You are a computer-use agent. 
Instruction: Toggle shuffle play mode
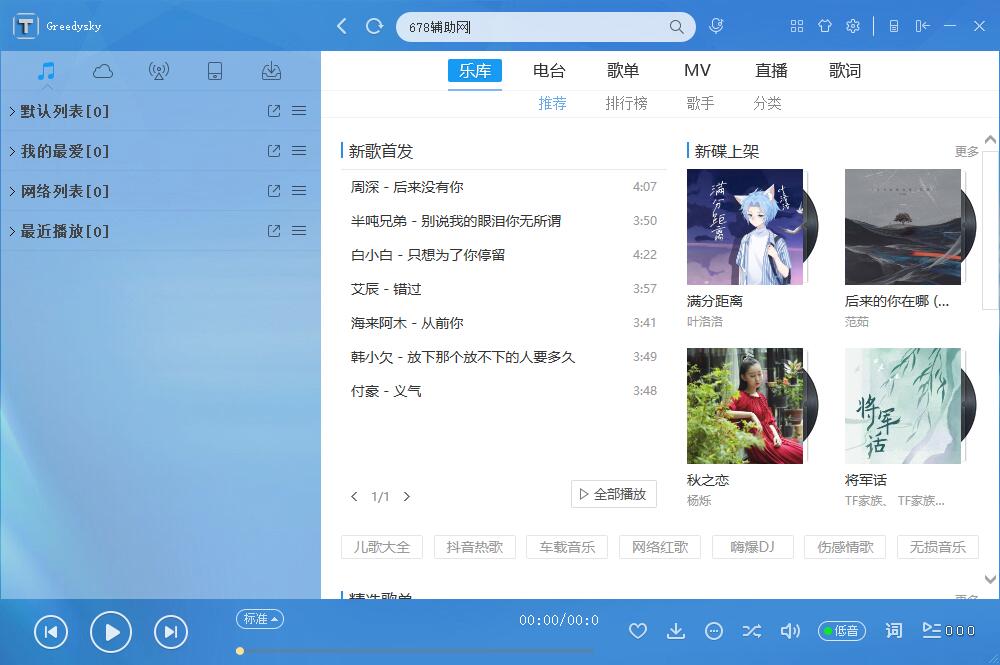(751, 630)
